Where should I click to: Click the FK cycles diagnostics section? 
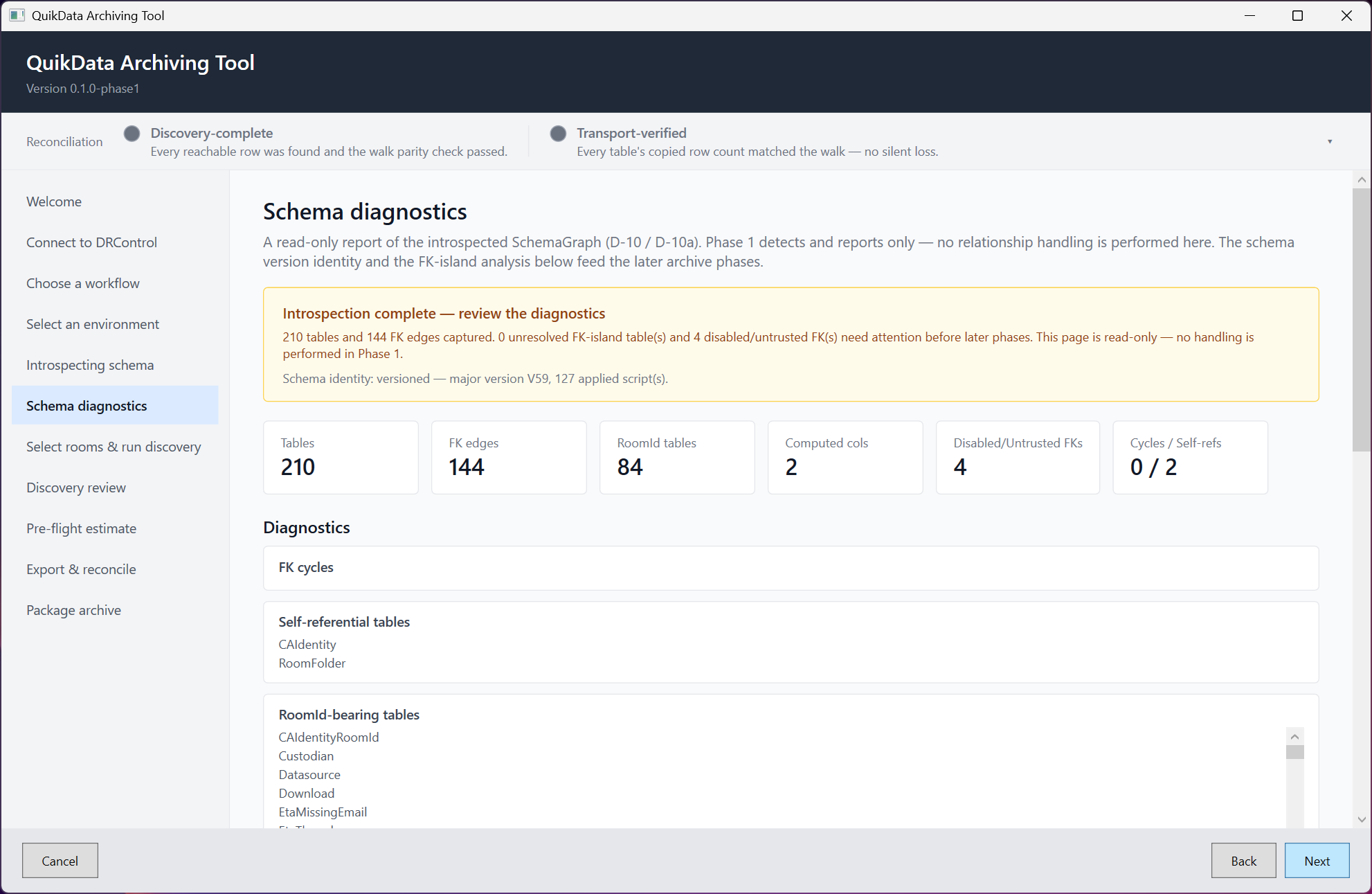coord(791,568)
